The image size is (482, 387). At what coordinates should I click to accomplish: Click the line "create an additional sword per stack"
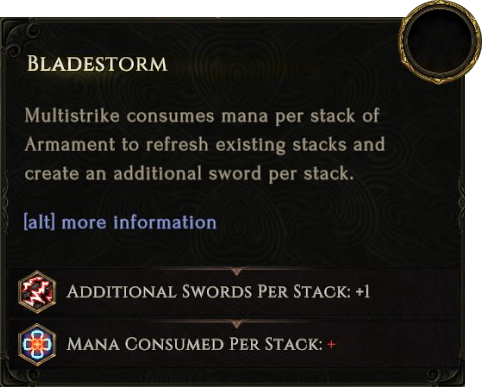point(189,174)
